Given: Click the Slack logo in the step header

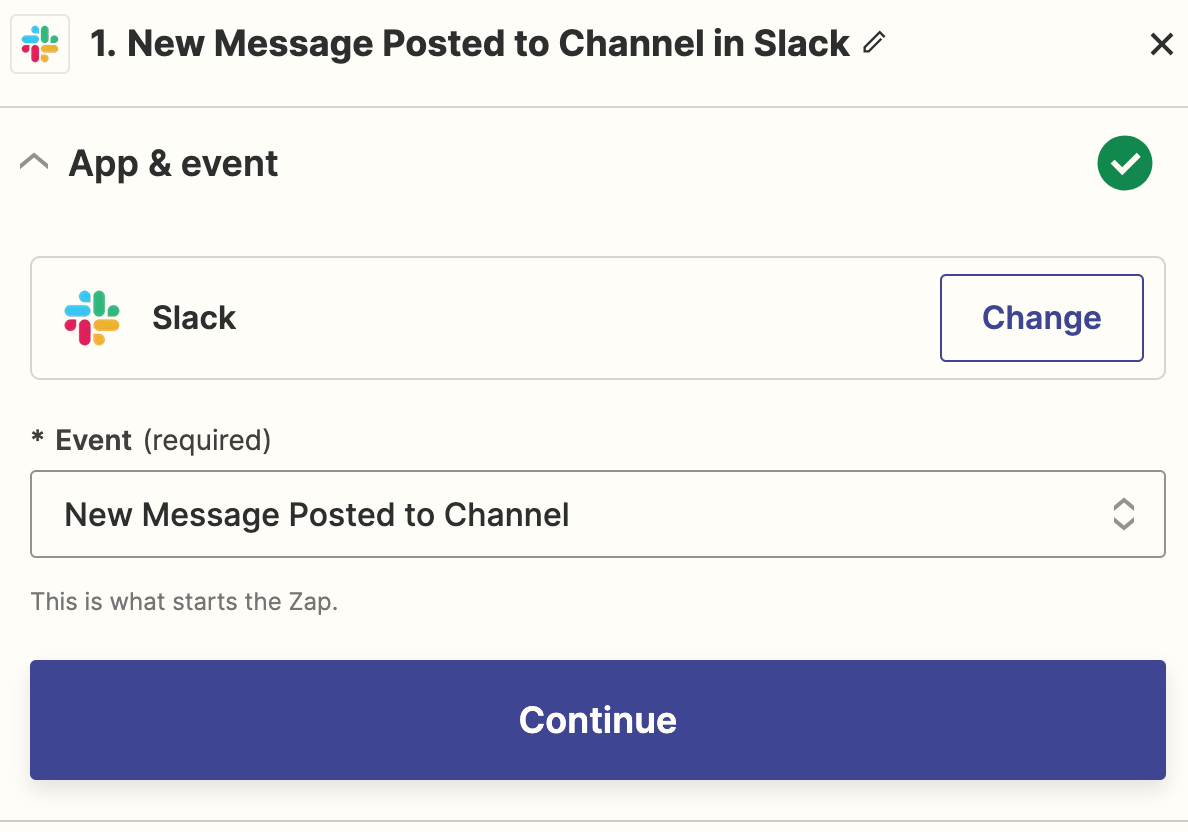Looking at the screenshot, I should (40, 44).
